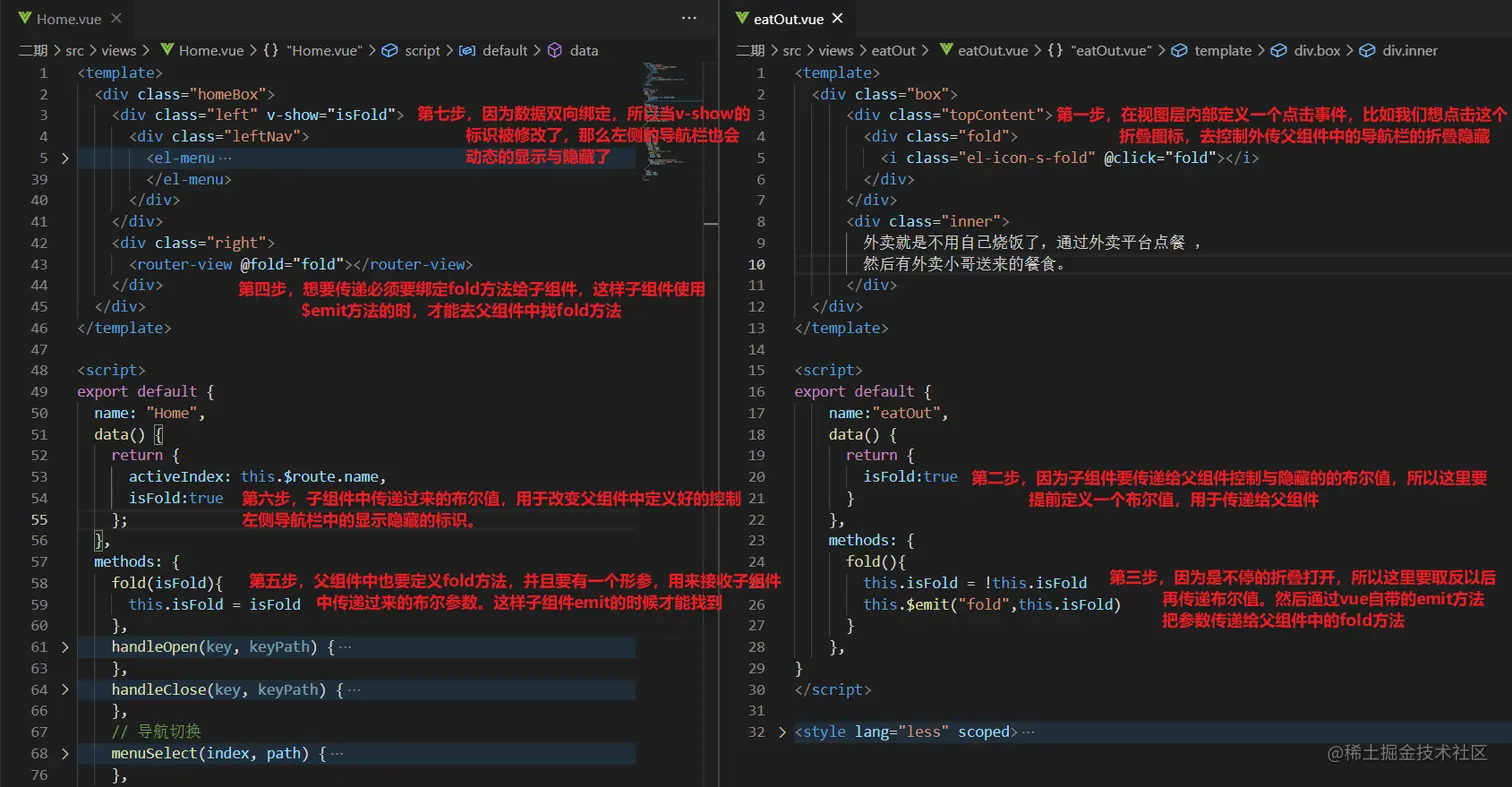Expand the folded style block in eatOut.vue
The width and height of the screenshot is (1512, 787).
click(782, 732)
